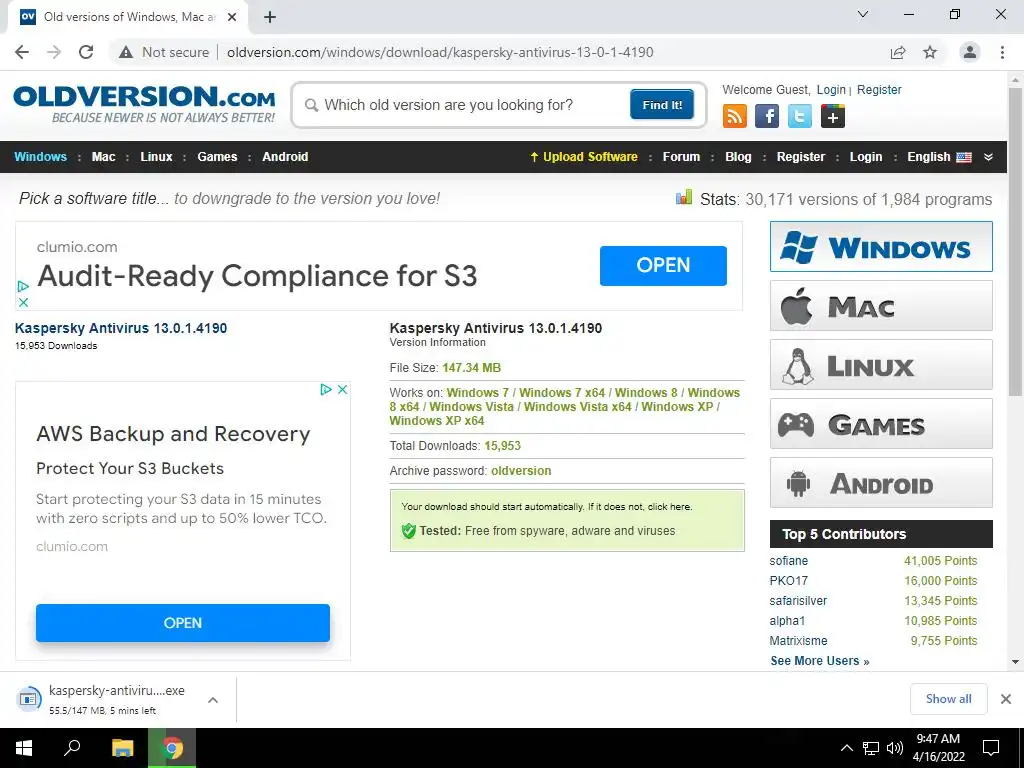The image size is (1024, 768).
Task: Close the AWS Backup and Recovery ad
Action: point(342,389)
